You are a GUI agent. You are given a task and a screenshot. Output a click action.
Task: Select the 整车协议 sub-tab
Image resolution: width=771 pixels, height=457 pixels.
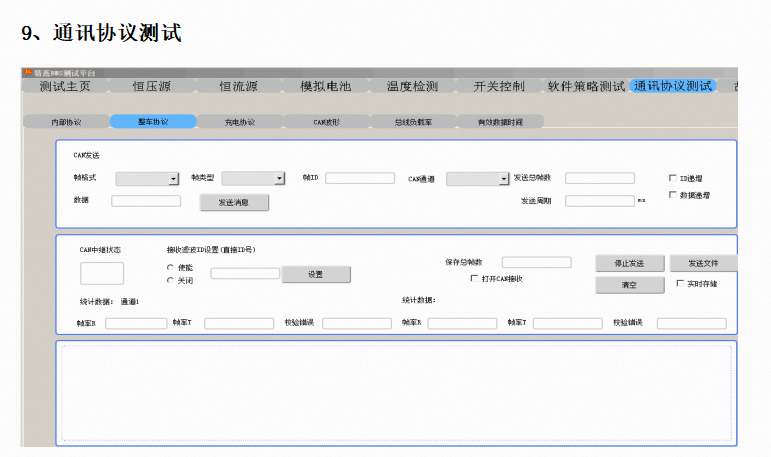pos(153,121)
